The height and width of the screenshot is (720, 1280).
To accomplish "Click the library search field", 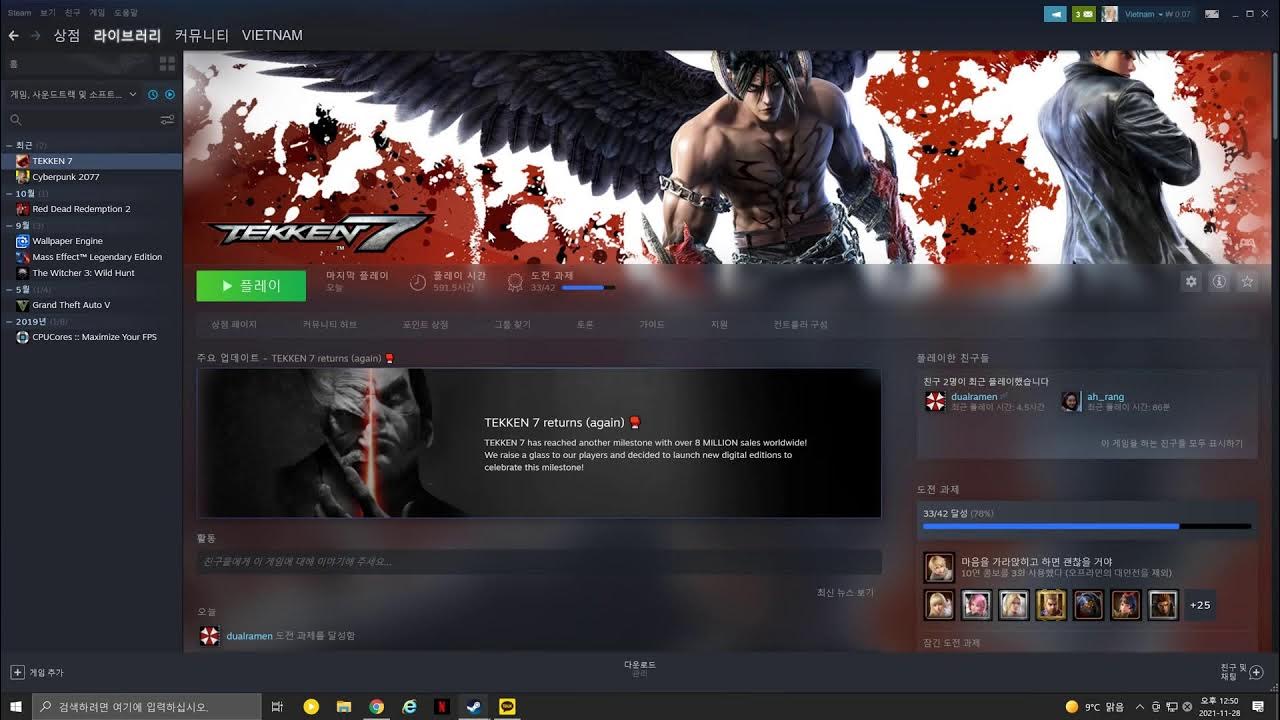I will 84,120.
